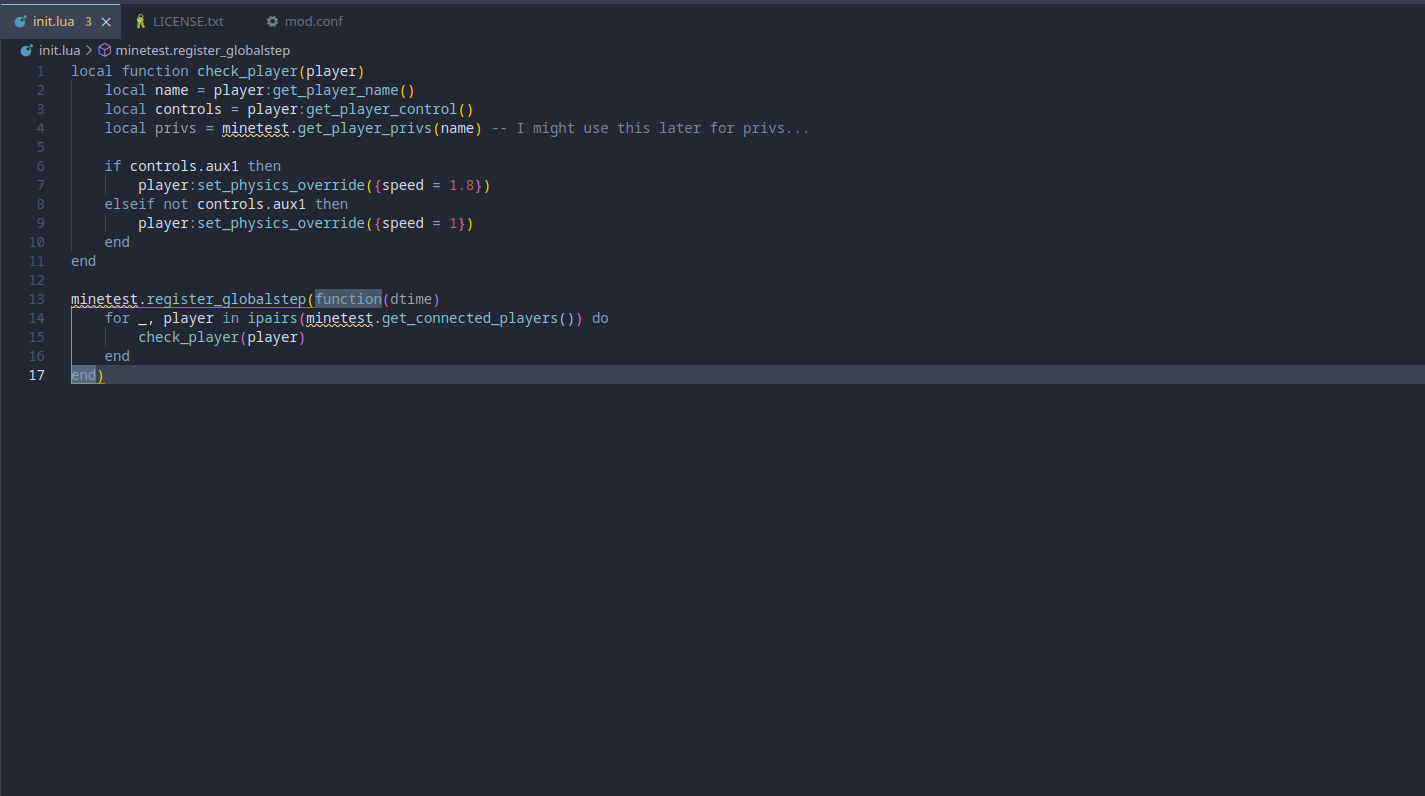The width and height of the screenshot is (1425, 796).
Task: Close the init.lua editor tab
Action: tap(106, 21)
